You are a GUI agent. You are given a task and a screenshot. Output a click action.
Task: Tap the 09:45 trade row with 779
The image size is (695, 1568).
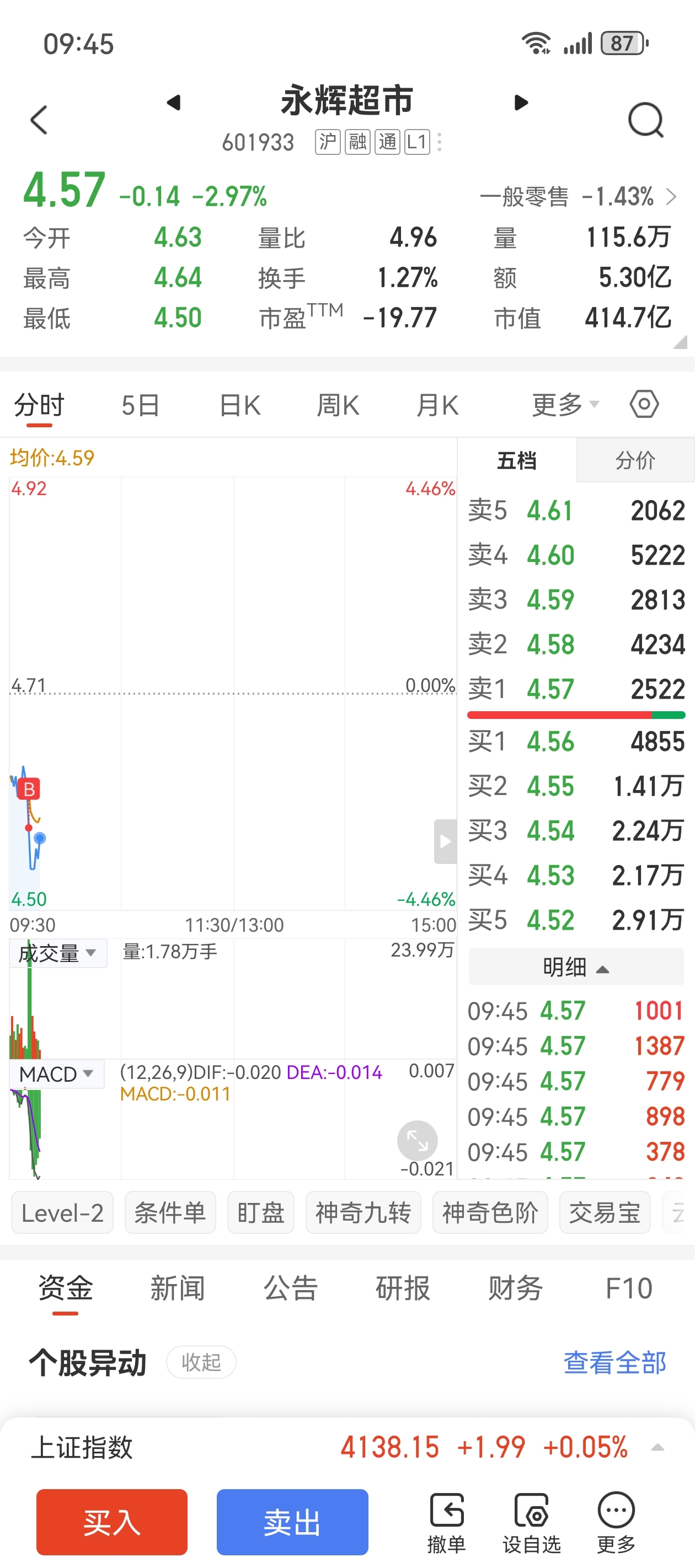[576, 1081]
